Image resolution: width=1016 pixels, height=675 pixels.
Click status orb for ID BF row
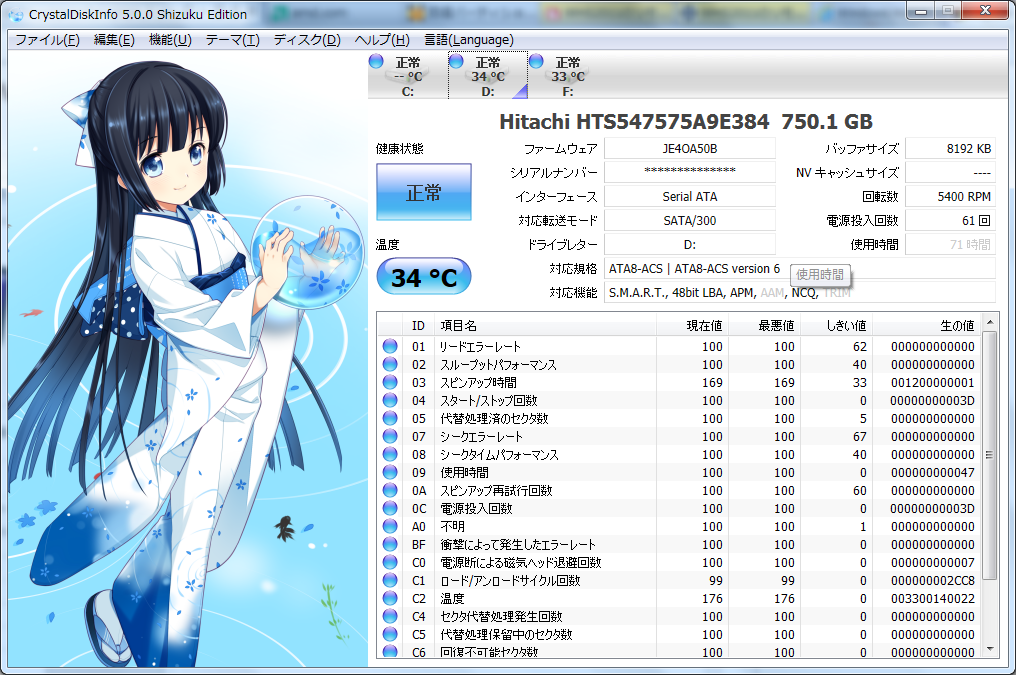click(390, 545)
